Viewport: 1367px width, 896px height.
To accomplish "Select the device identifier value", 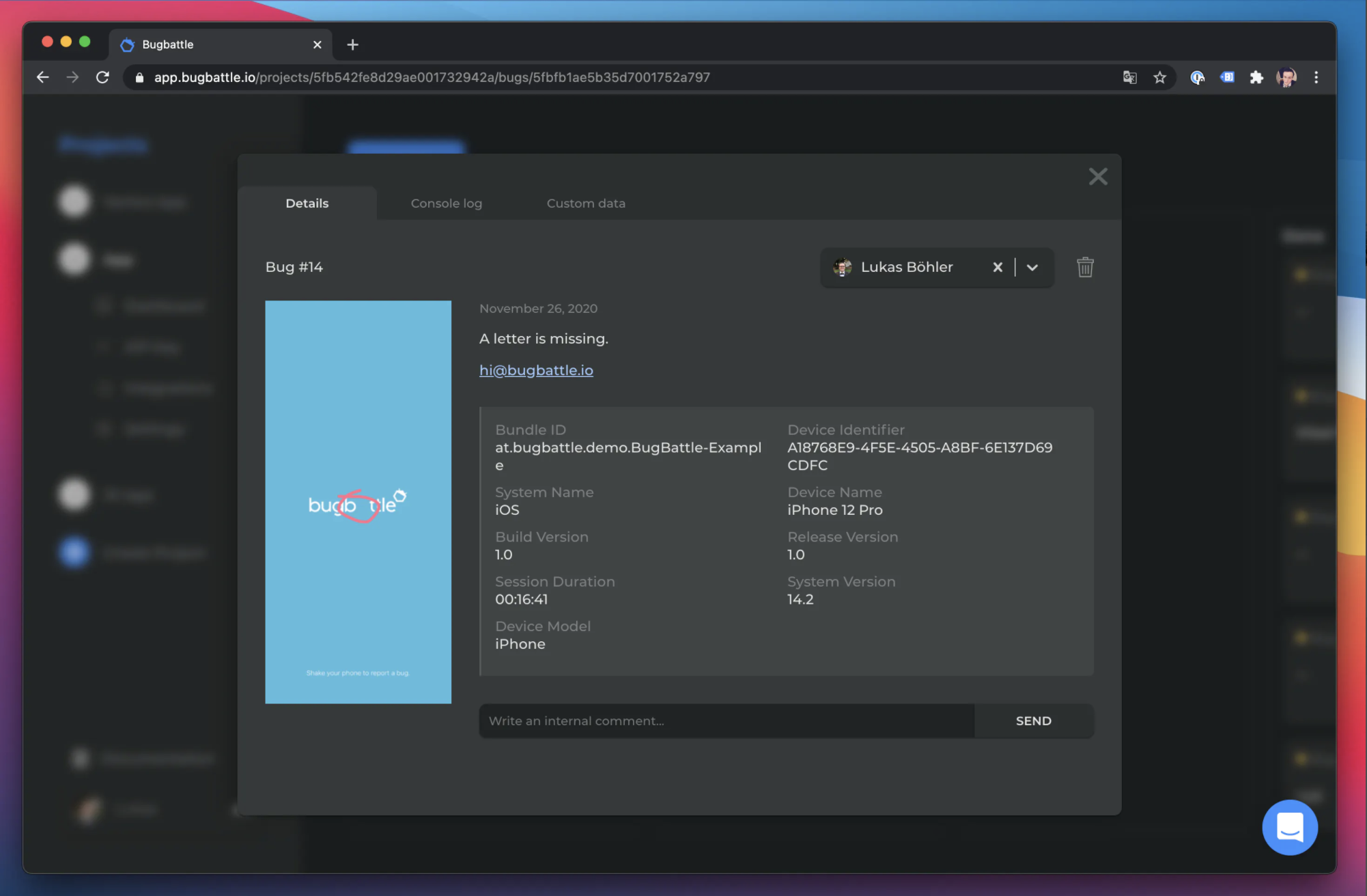I will [x=920, y=456].
